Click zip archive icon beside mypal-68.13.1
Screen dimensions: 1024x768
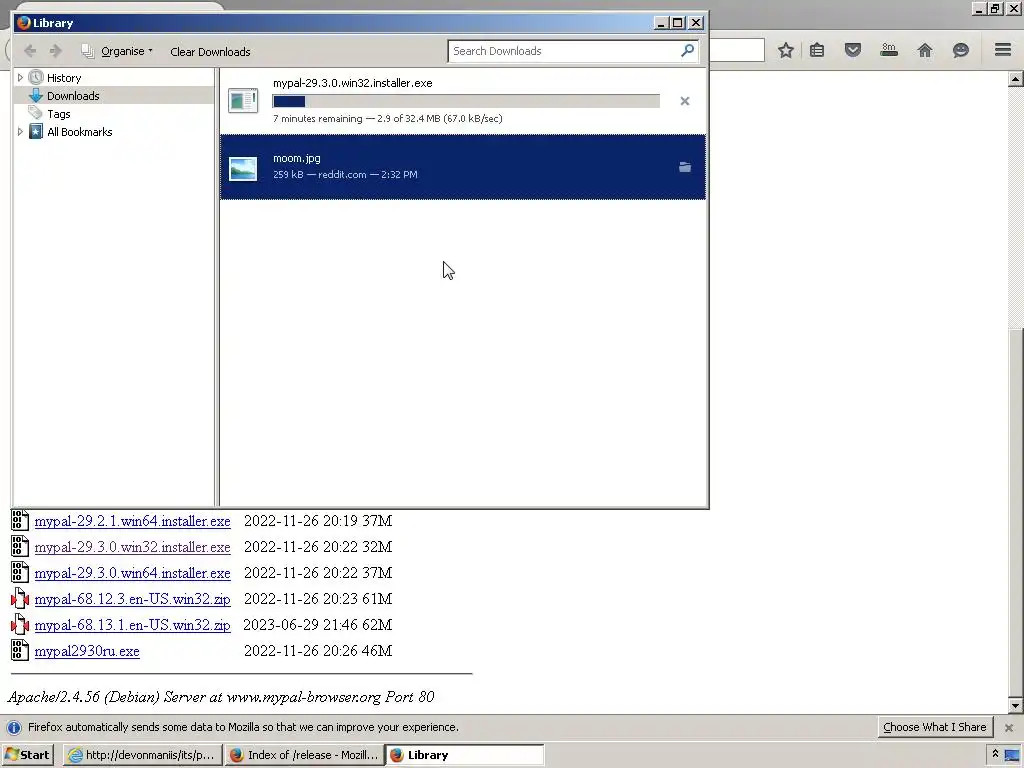tap(20, 624)
